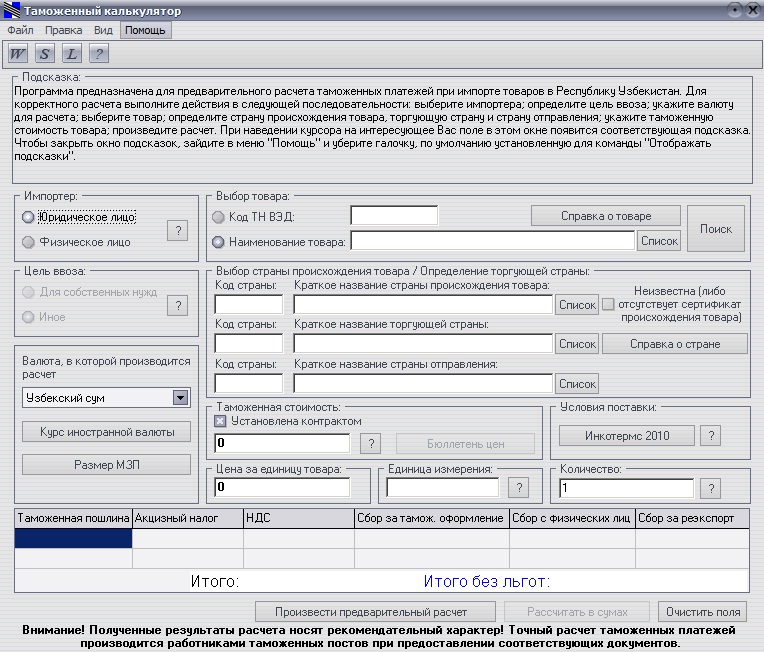Open Список for Наименование товара
This screenshot has width=764, height=652.
659,241
